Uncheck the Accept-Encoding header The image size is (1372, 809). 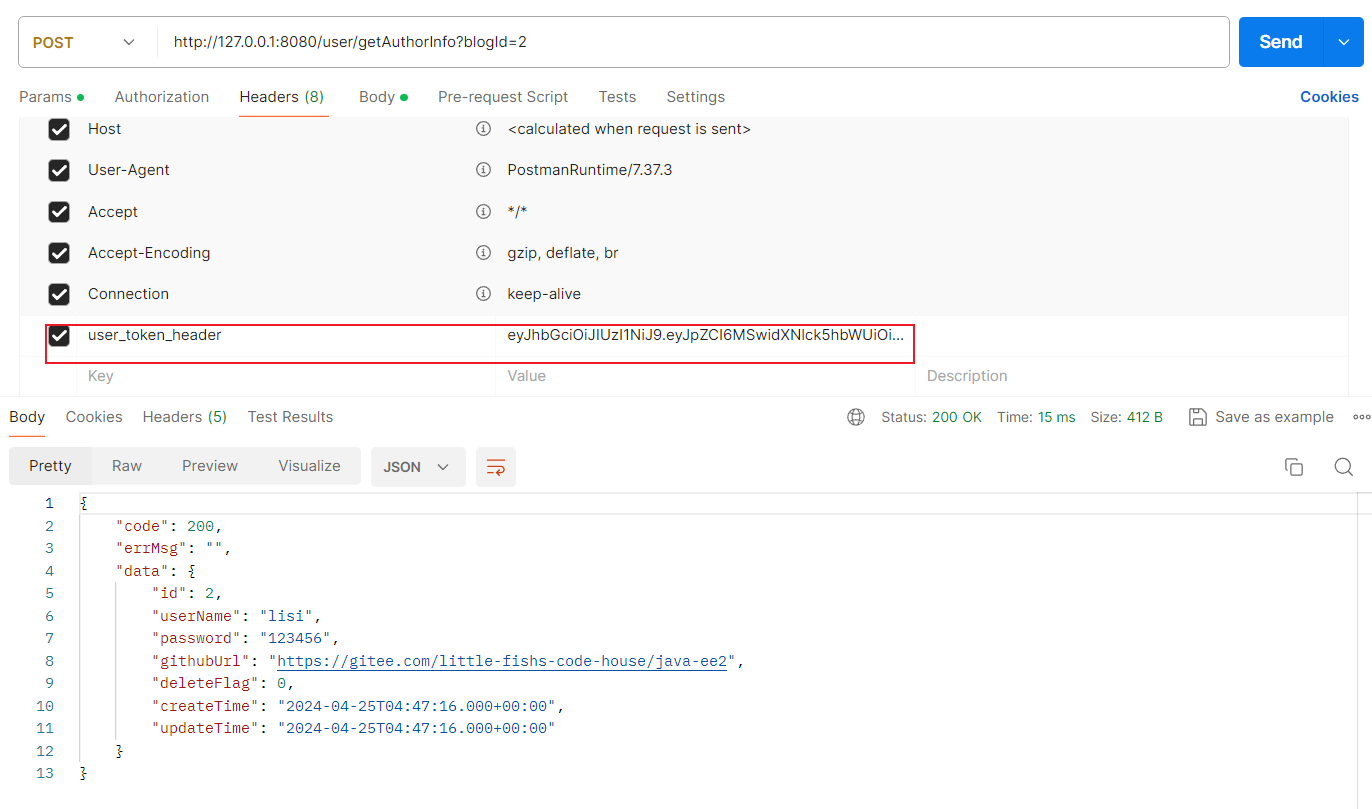(58, 252)
